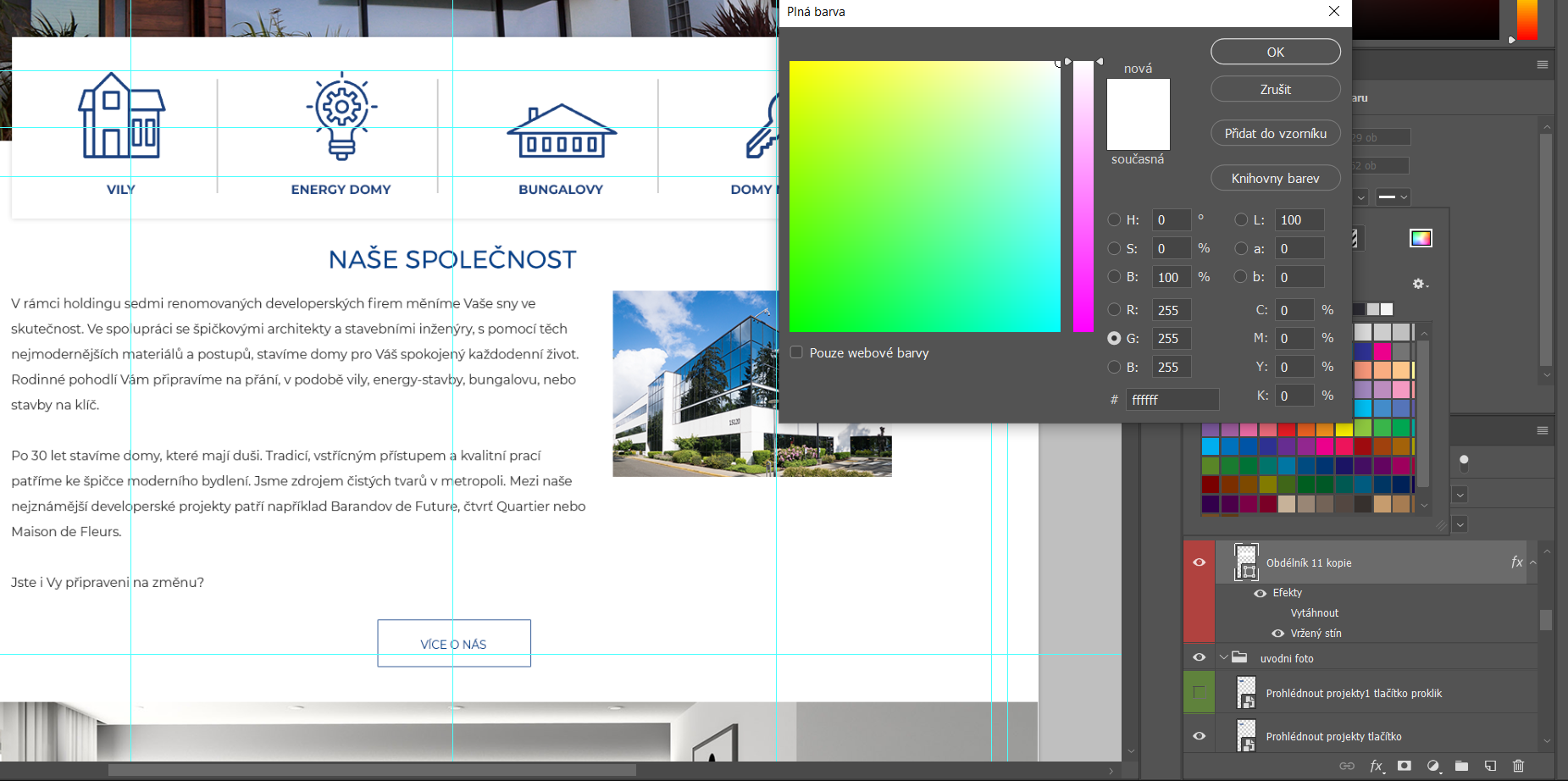Click the Přidat do vzorníku button
The image size is (1568, 781).
click(x=1275, y=134)
